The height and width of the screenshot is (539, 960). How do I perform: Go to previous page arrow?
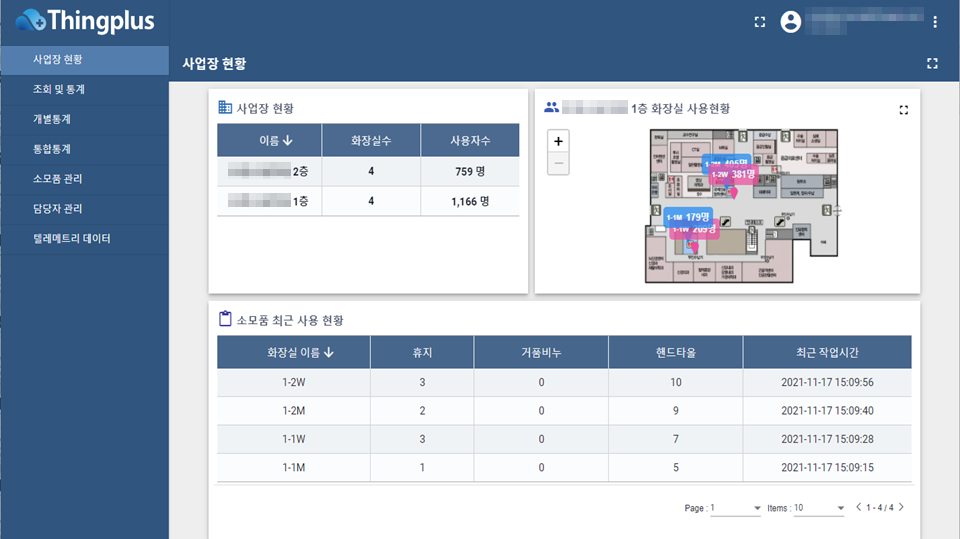(858, 508)
